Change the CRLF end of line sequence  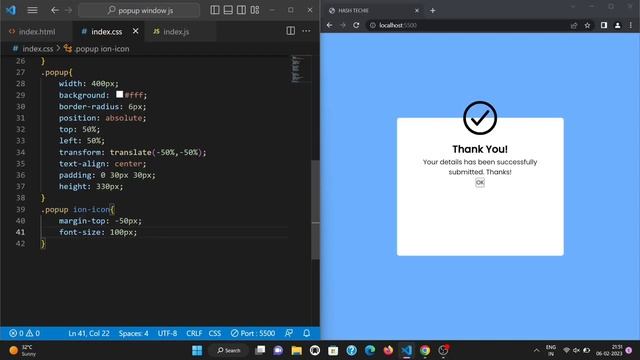pyautogui.click(x=194, y=333)
